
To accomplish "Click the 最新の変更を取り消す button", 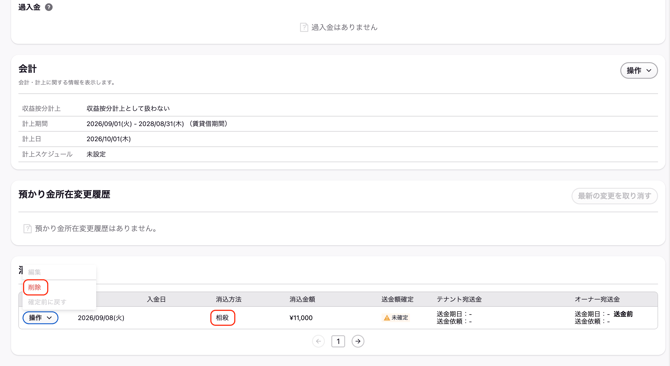I will (x=614, y=196).
